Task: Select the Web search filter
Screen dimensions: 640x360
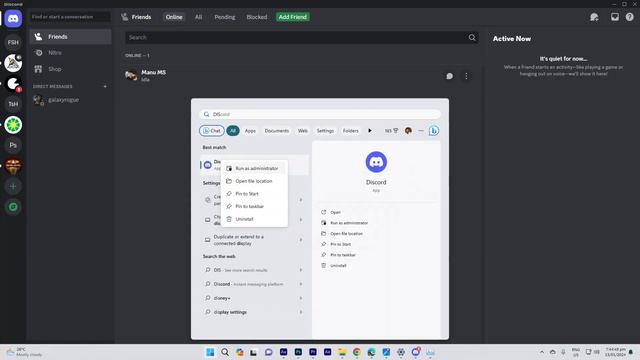Action: point(303,131)
